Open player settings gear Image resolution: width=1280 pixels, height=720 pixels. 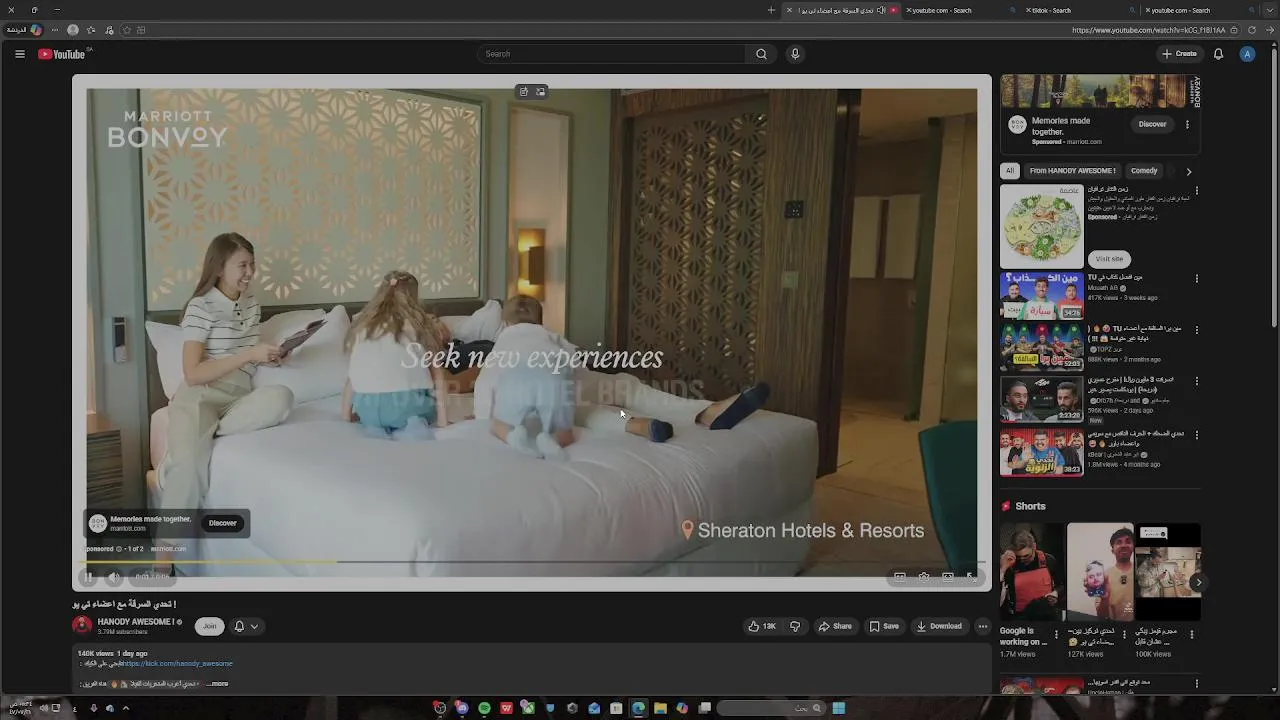(x=924, y=577)
